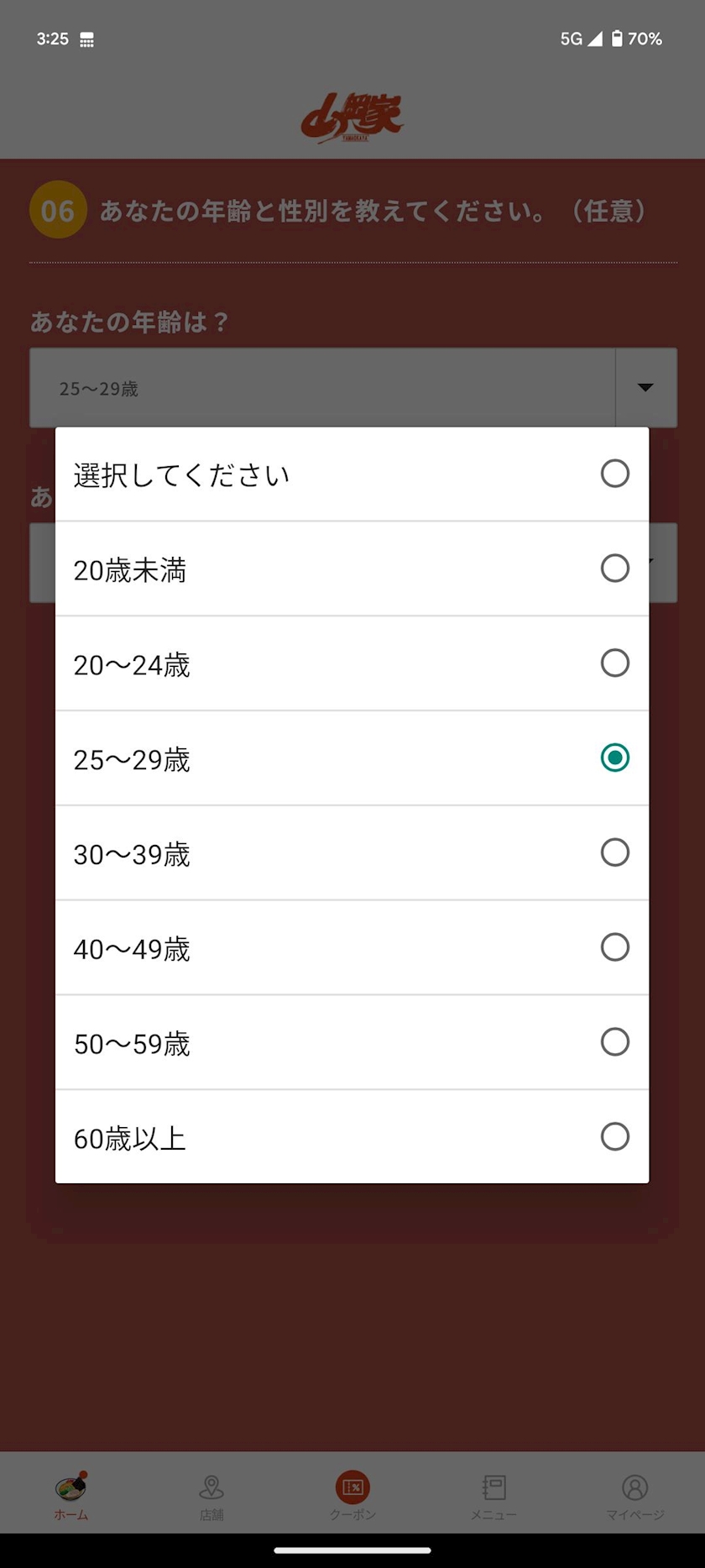Tap the Yamaokaya logo in header
This screenshot has height=1568, width=705.
click(352, 118)
